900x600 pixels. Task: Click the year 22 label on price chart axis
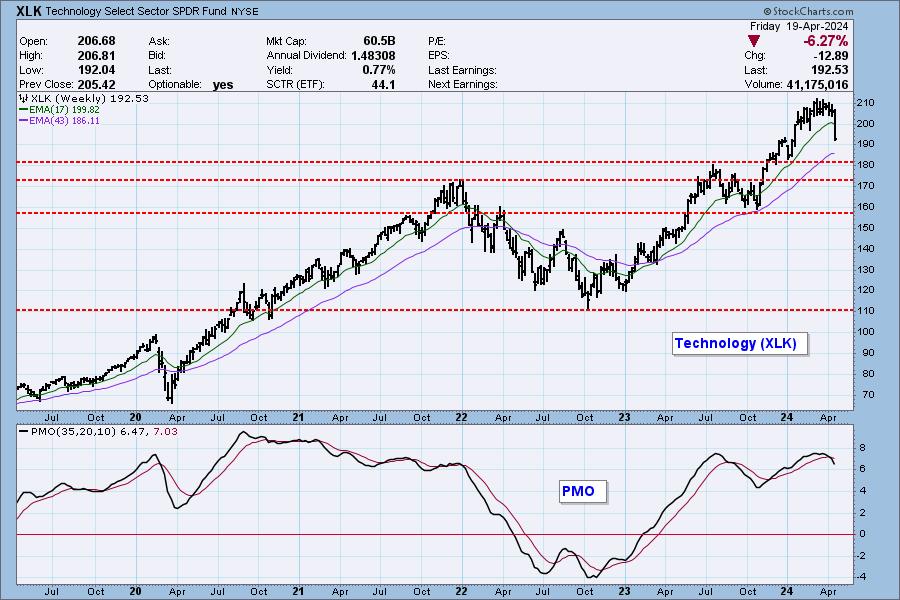pos(461,417)
